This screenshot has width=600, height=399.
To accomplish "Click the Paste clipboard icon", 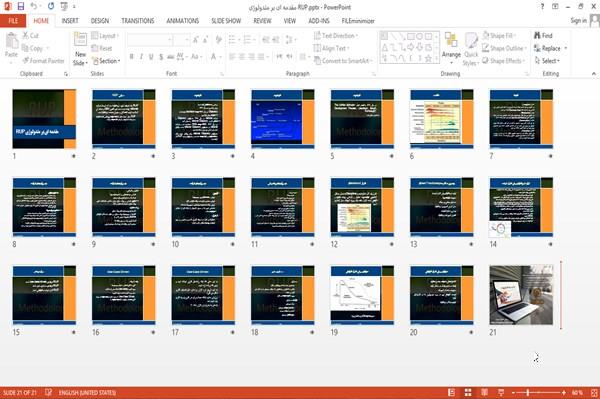I will (11, 41).
